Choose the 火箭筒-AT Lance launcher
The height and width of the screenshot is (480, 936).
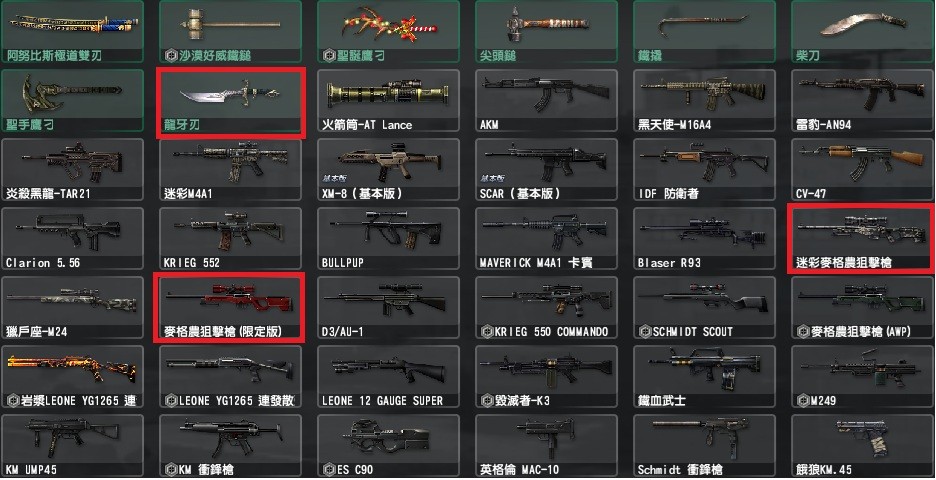click(x=388, y=100)
